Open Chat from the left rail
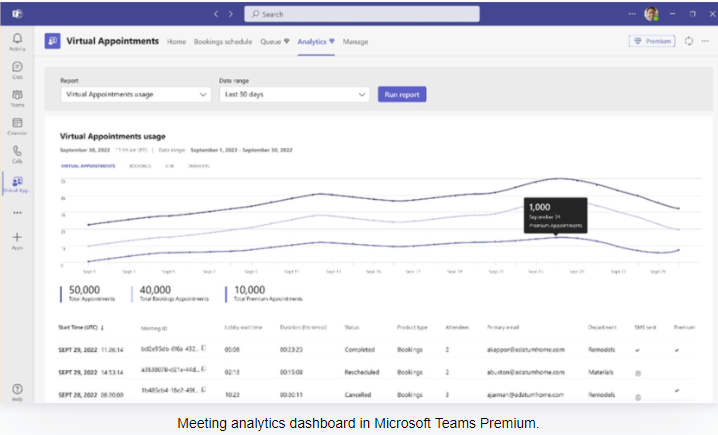The height and width of the screenshot is (435, 718). pos(17,70)
